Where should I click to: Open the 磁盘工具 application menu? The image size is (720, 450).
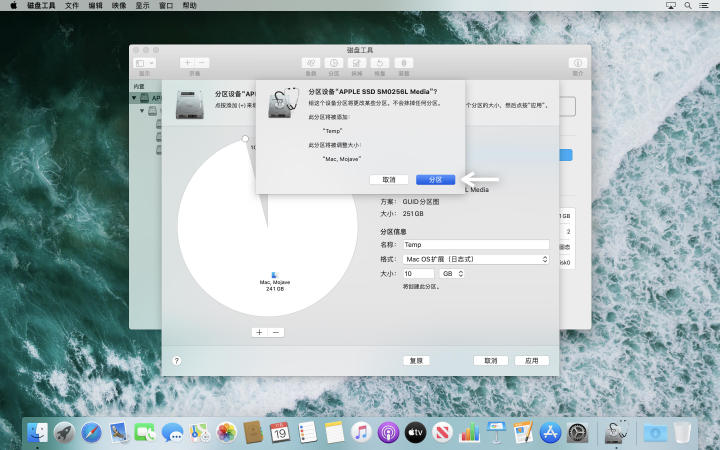41,6
